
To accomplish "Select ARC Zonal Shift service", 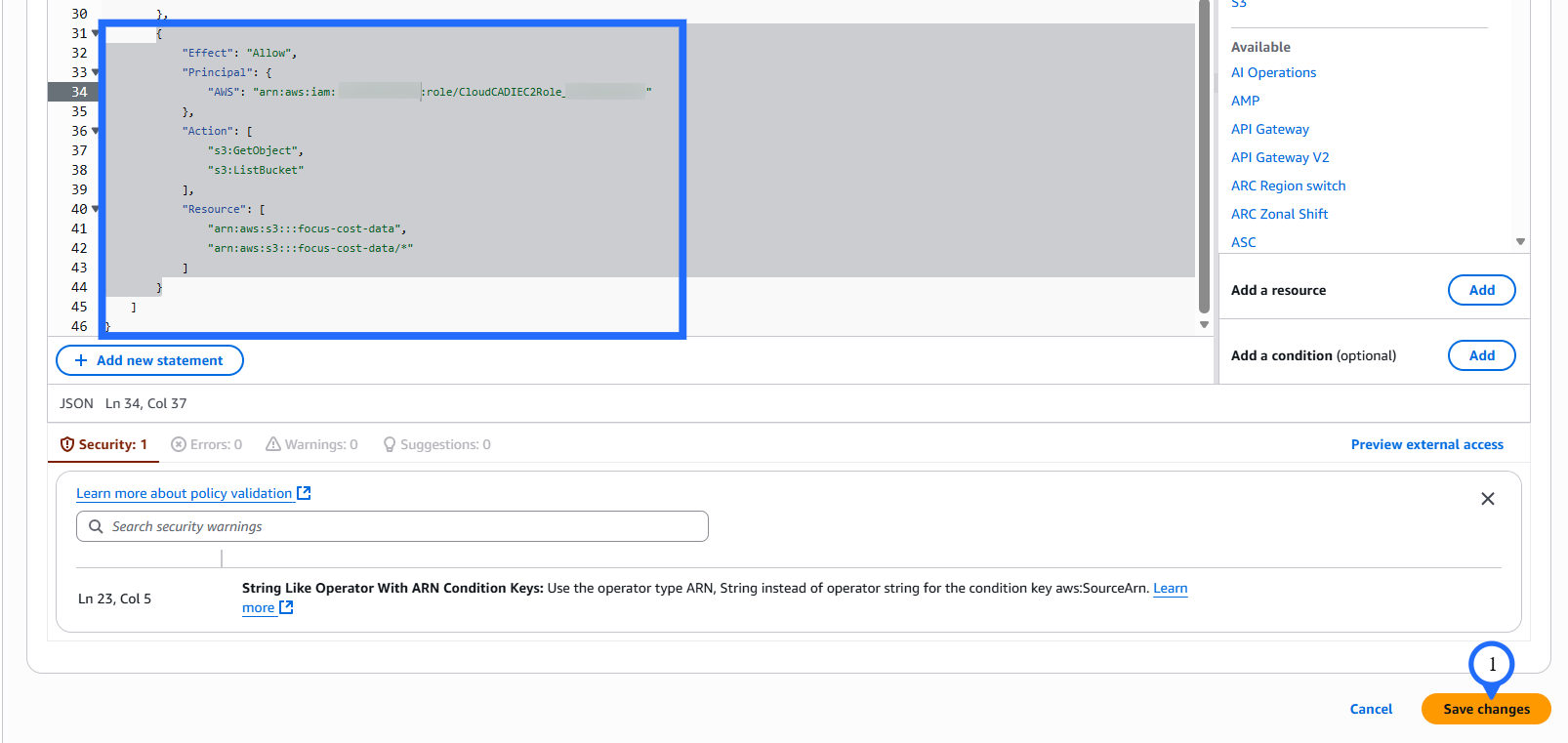I will [1279, 214].
